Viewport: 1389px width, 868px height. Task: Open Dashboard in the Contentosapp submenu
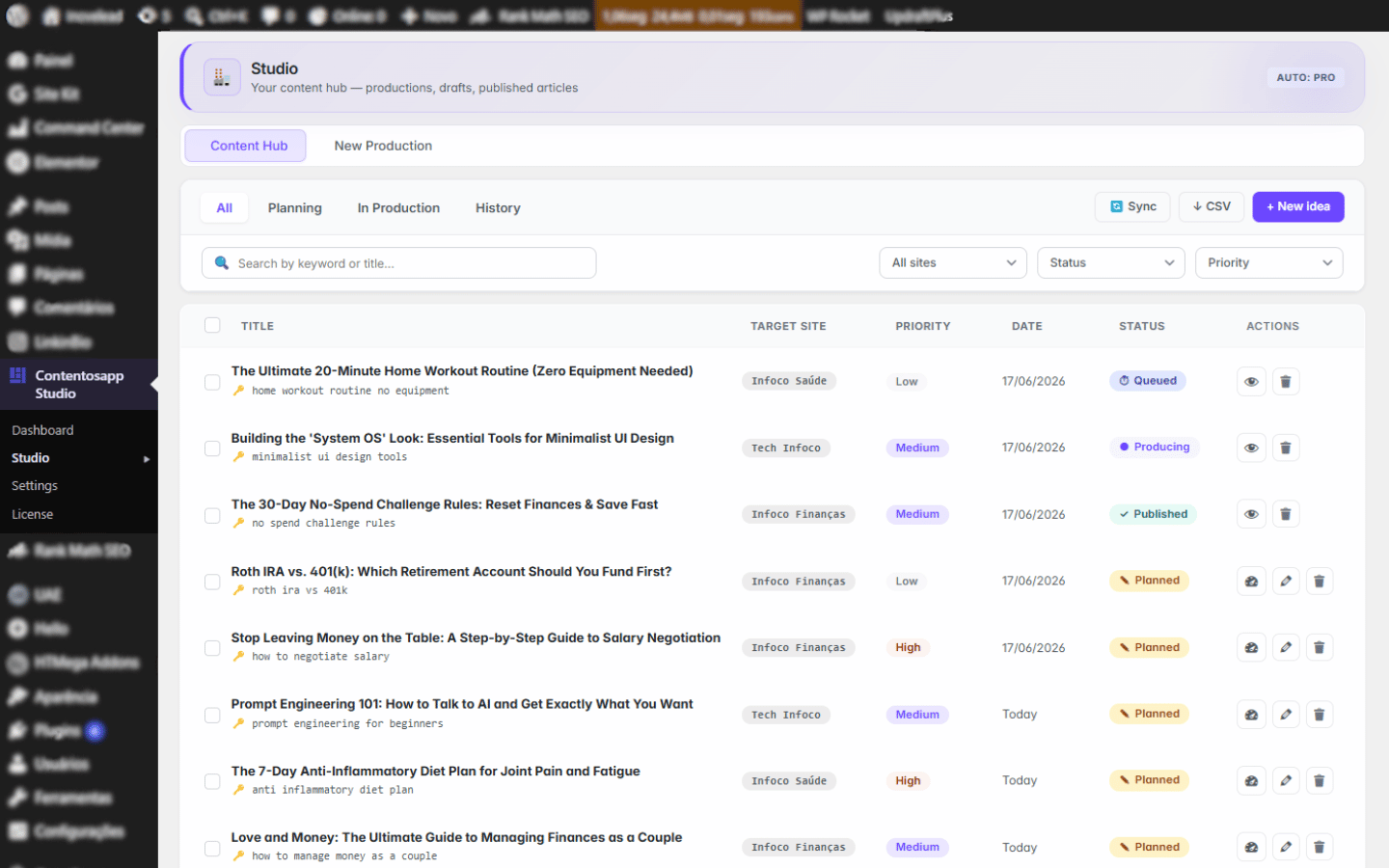42,430
